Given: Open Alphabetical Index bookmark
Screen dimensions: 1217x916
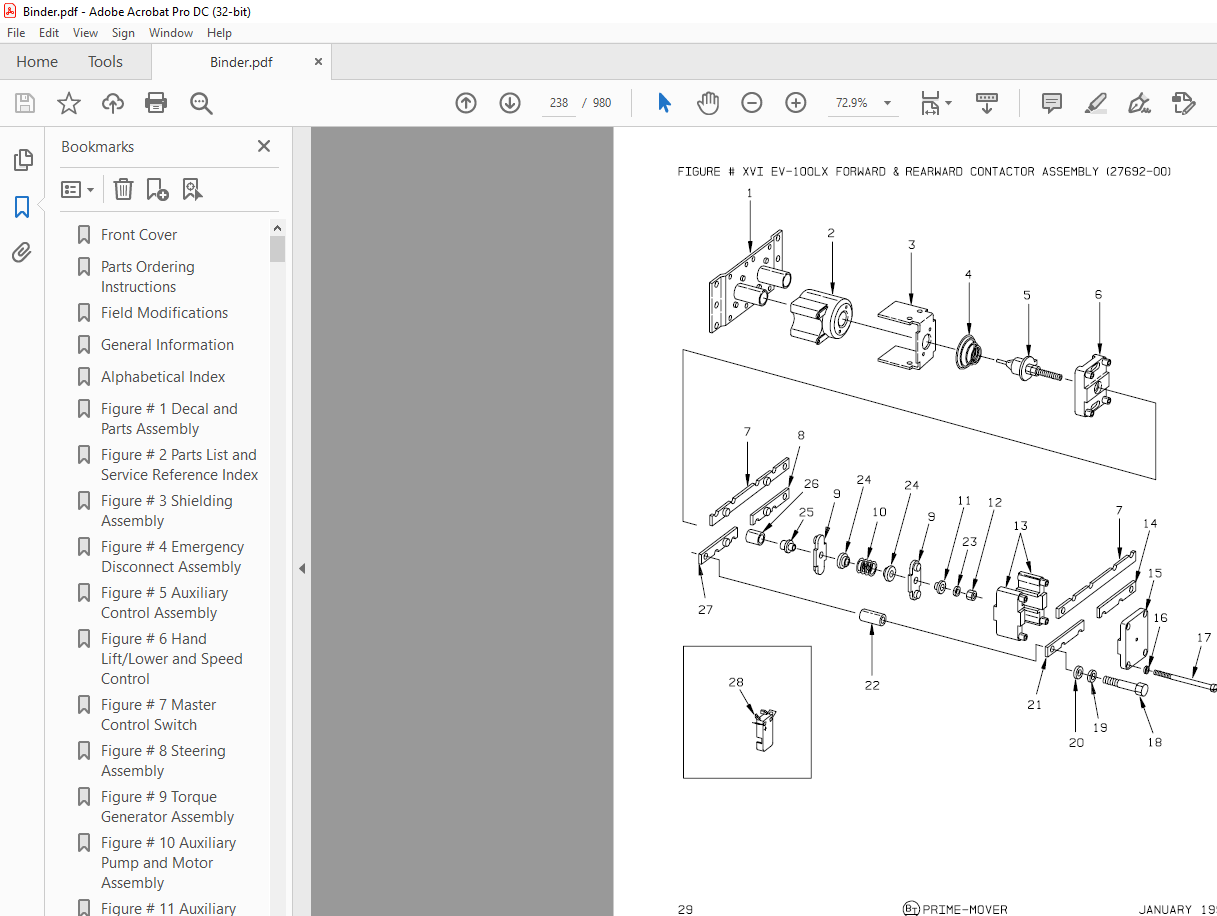Looking at the screenshot, I should point(163,377).
